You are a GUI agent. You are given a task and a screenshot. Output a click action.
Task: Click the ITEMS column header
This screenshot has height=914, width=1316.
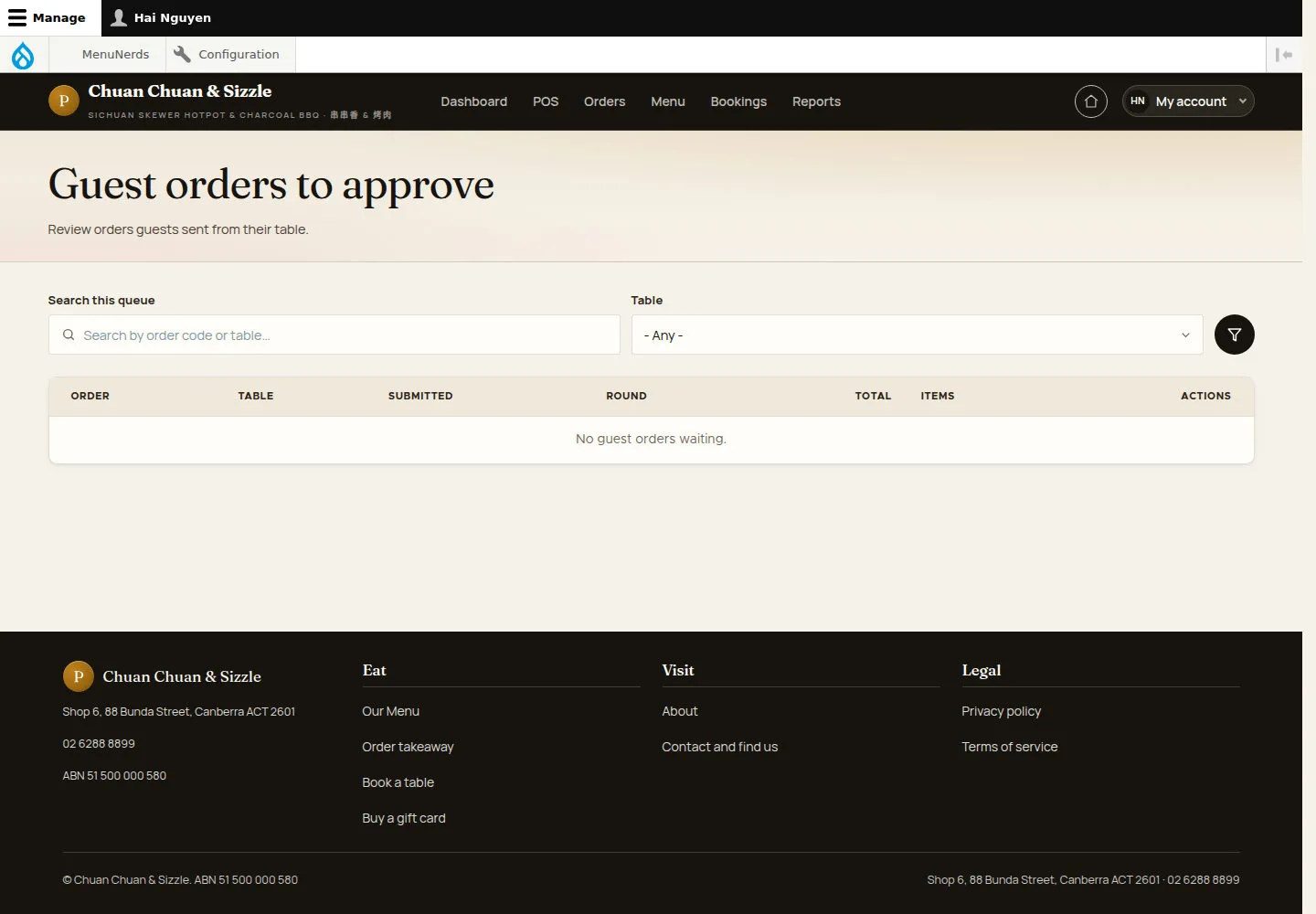[938, 396]
